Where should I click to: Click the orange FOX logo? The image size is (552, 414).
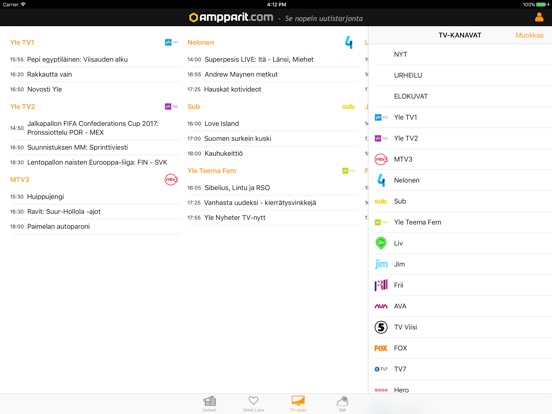tap(381, 348)
